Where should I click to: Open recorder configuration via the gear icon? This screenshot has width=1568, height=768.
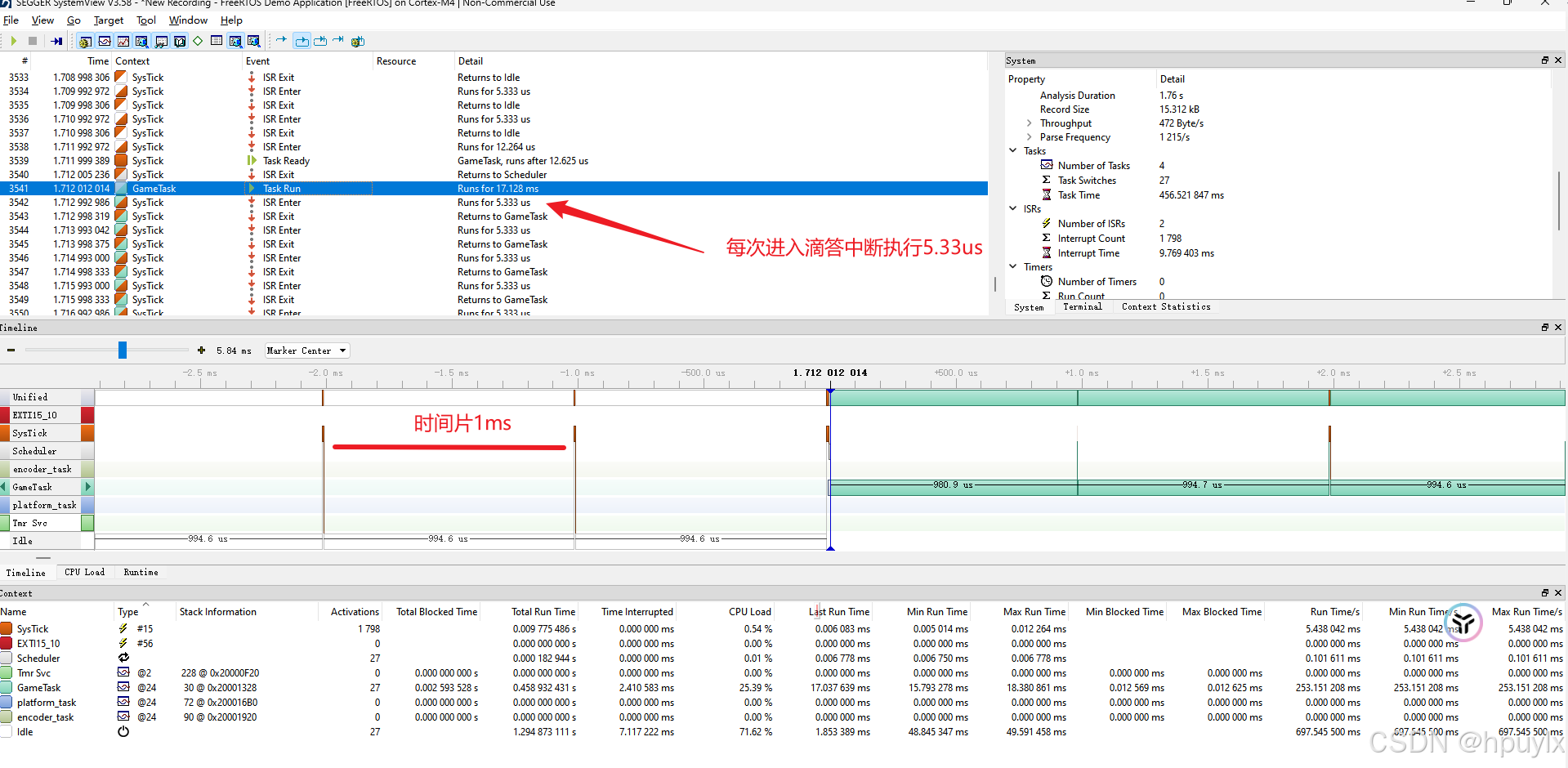[86, 41]
